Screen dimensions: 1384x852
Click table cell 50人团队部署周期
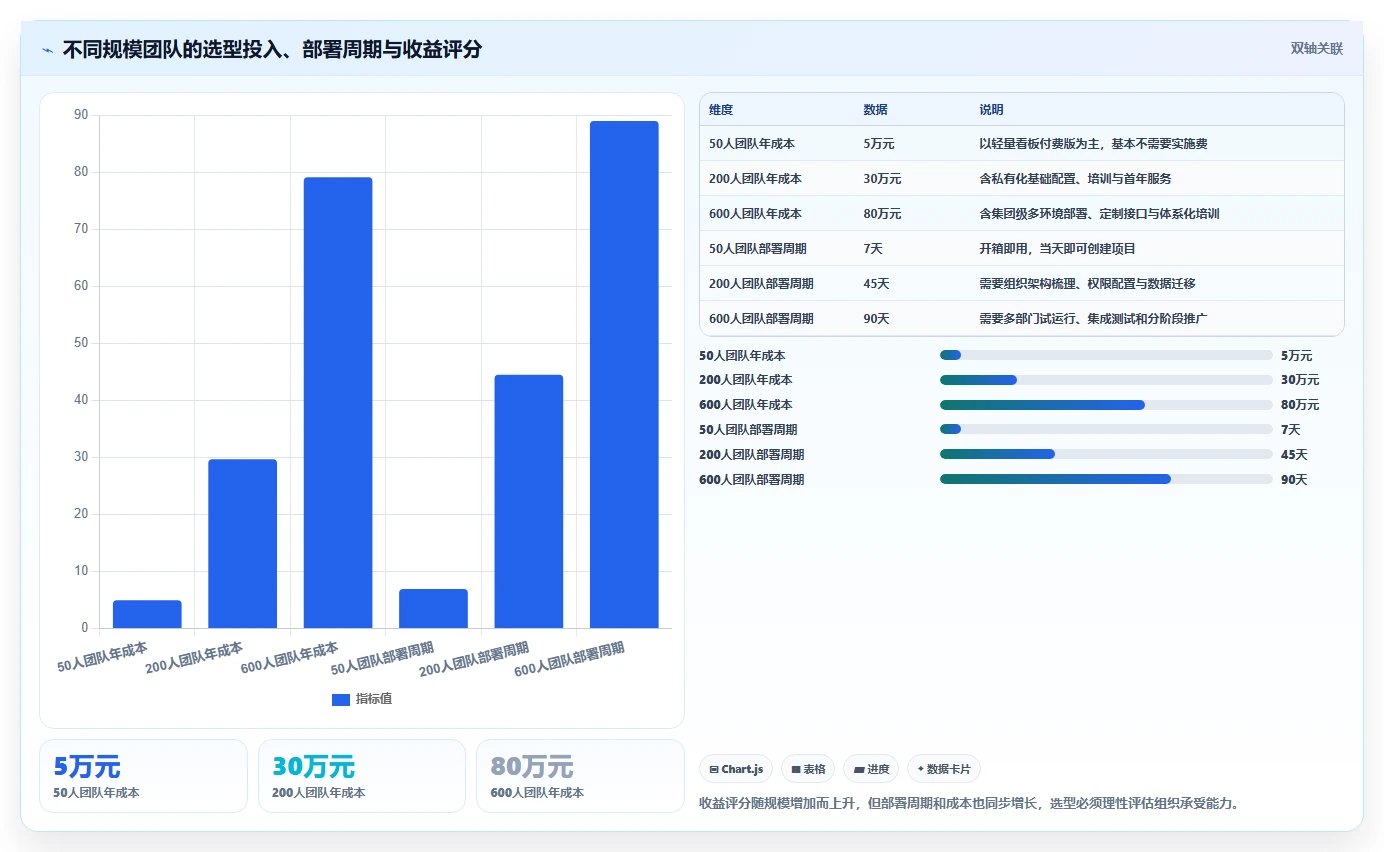pos(758,248)
